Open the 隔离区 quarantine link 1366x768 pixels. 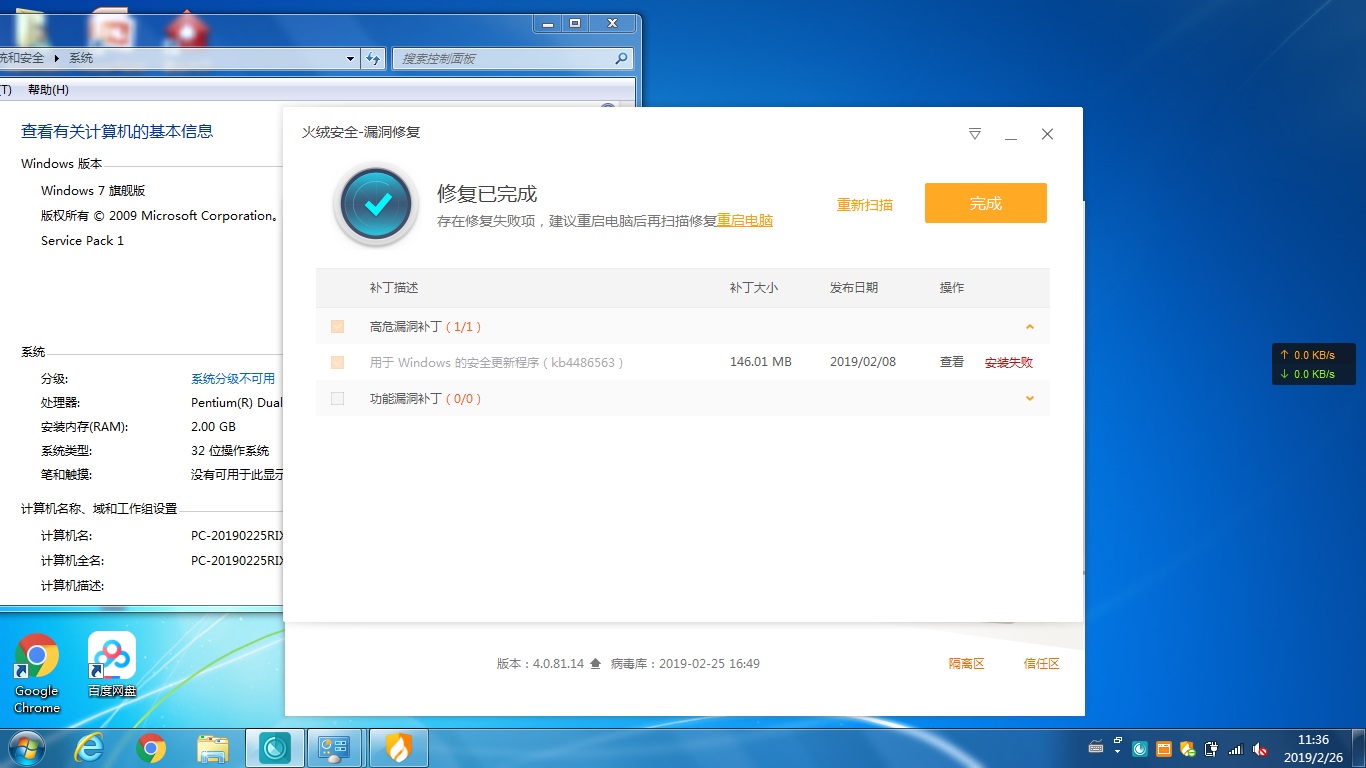pyautogui.click(x=967, y=664)
